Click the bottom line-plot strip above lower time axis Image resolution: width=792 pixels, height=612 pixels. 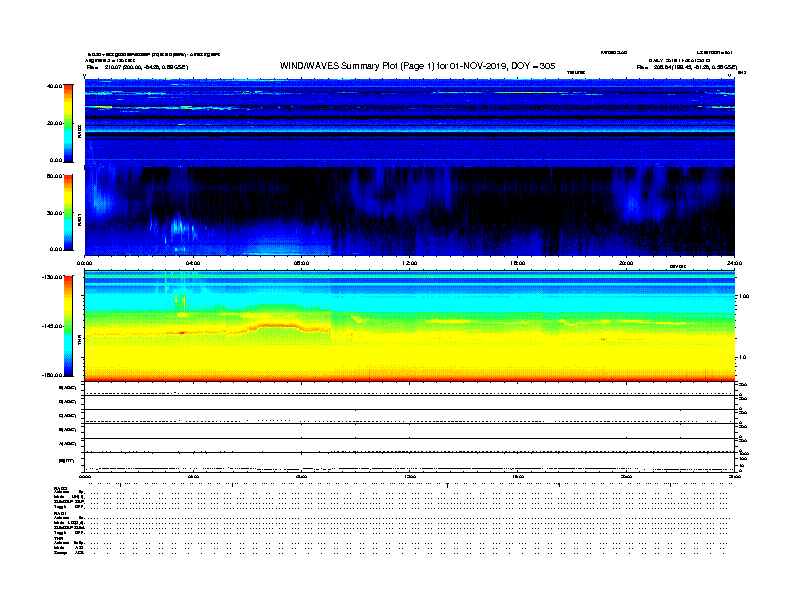(410, 462)
